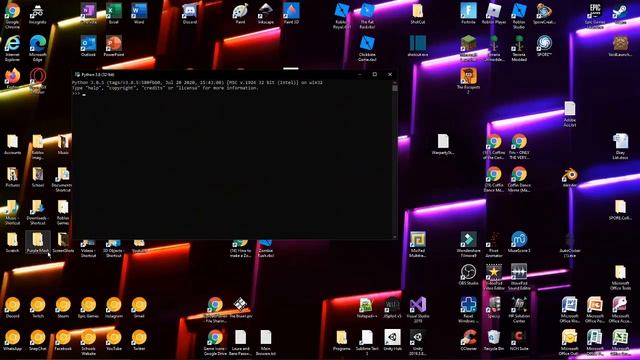The image size is (640, 360).
Task: Open the WavePad Sound Editor shortcut
Action: 519,276
